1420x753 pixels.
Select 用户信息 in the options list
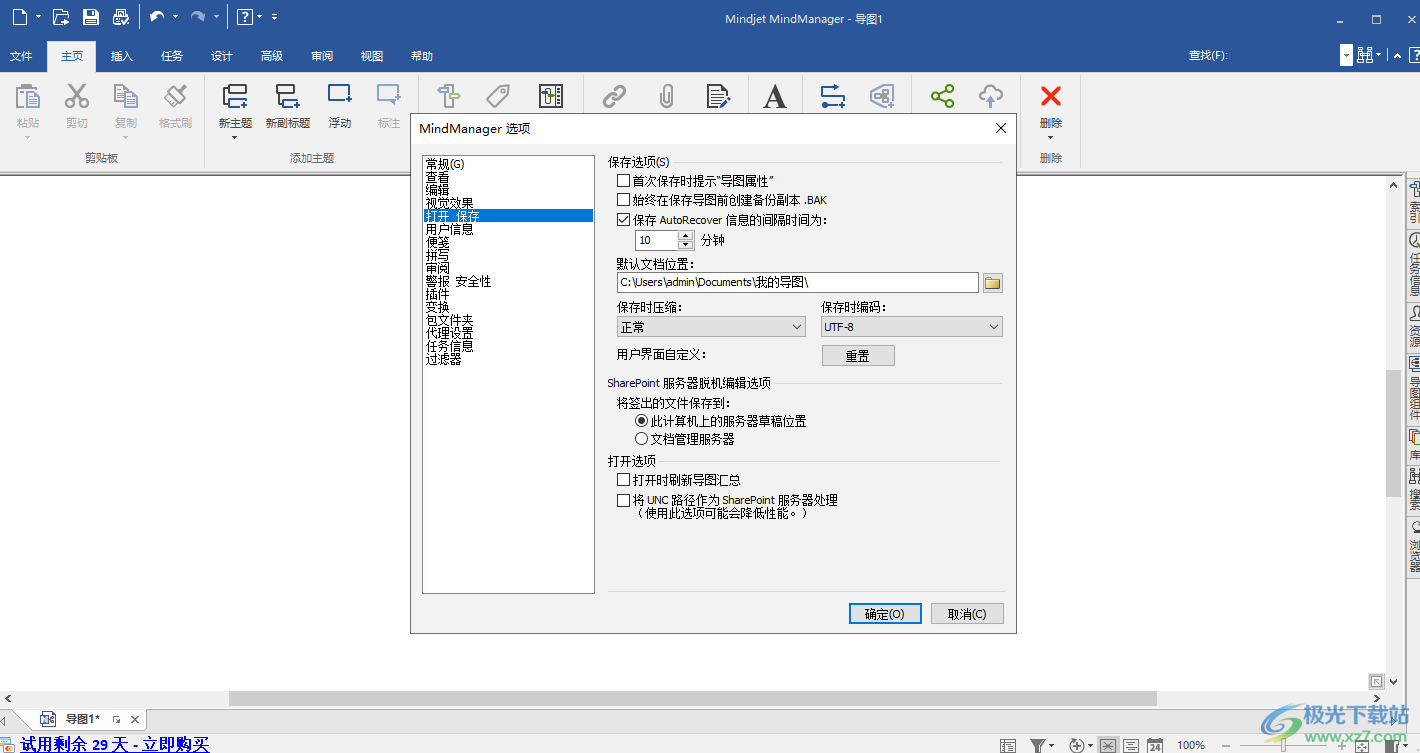[449, 229]
